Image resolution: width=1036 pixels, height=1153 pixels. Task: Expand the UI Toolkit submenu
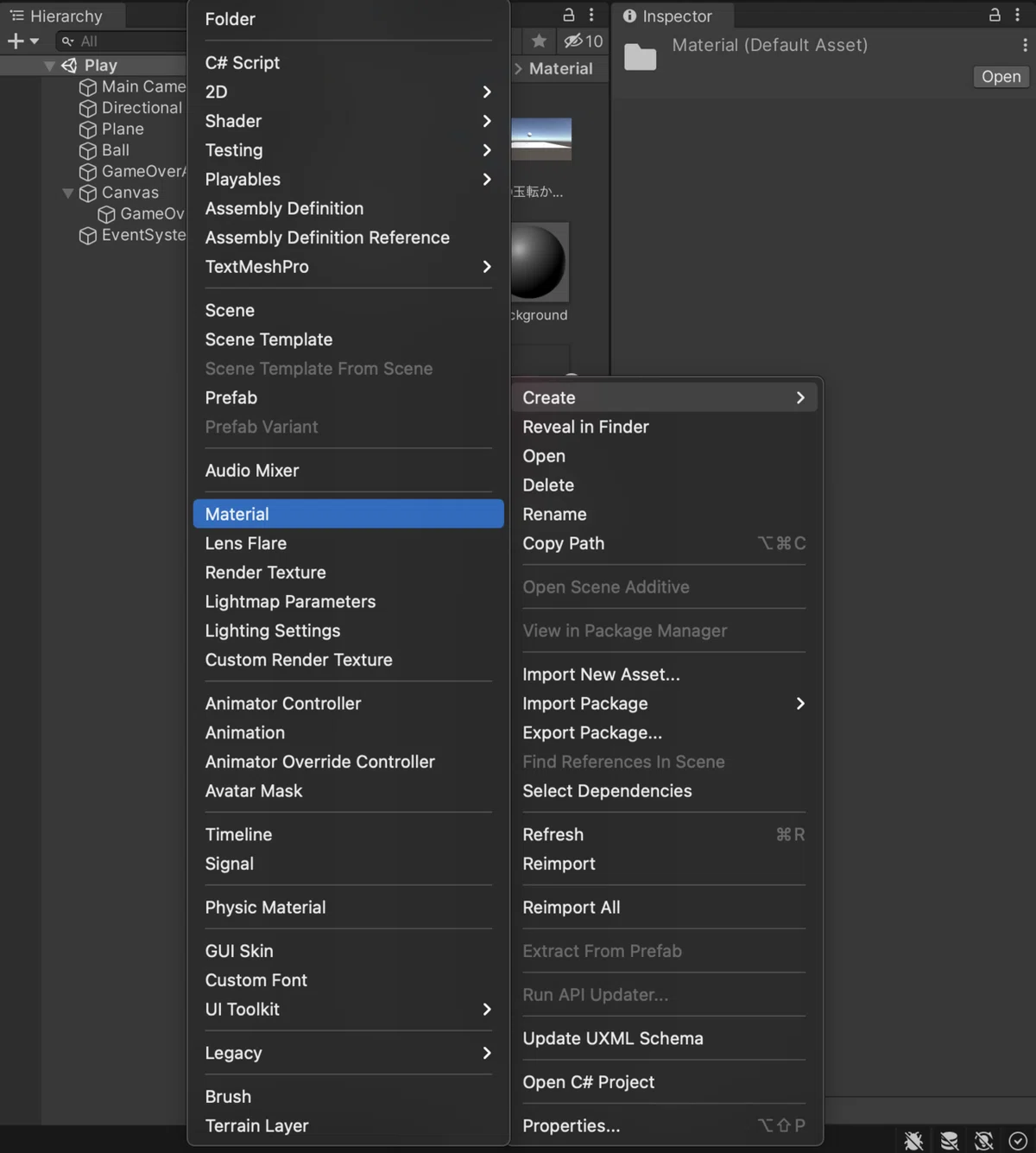348,1010
